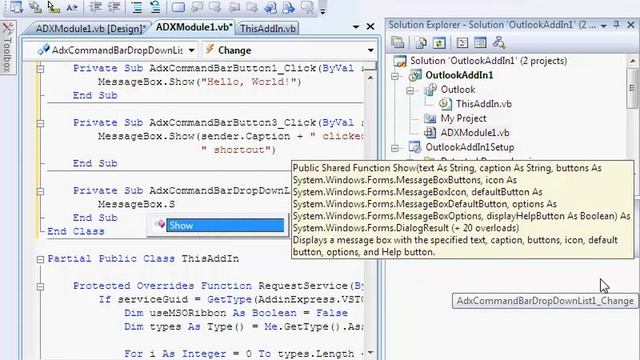Viewport: 640px width, 360px height.
Task: Collapse the AdxCommandBarButton3_Click sub outline
Action: (40, 123)
